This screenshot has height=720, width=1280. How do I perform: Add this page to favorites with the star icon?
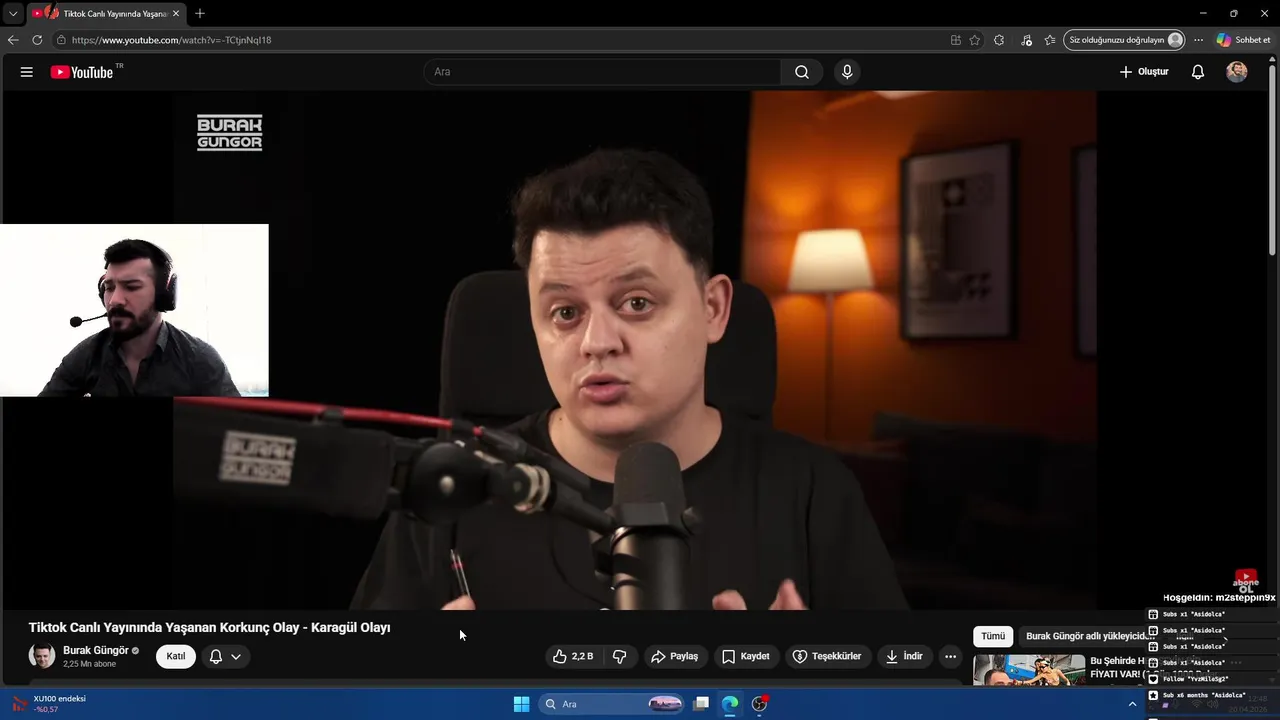(975, 40)
